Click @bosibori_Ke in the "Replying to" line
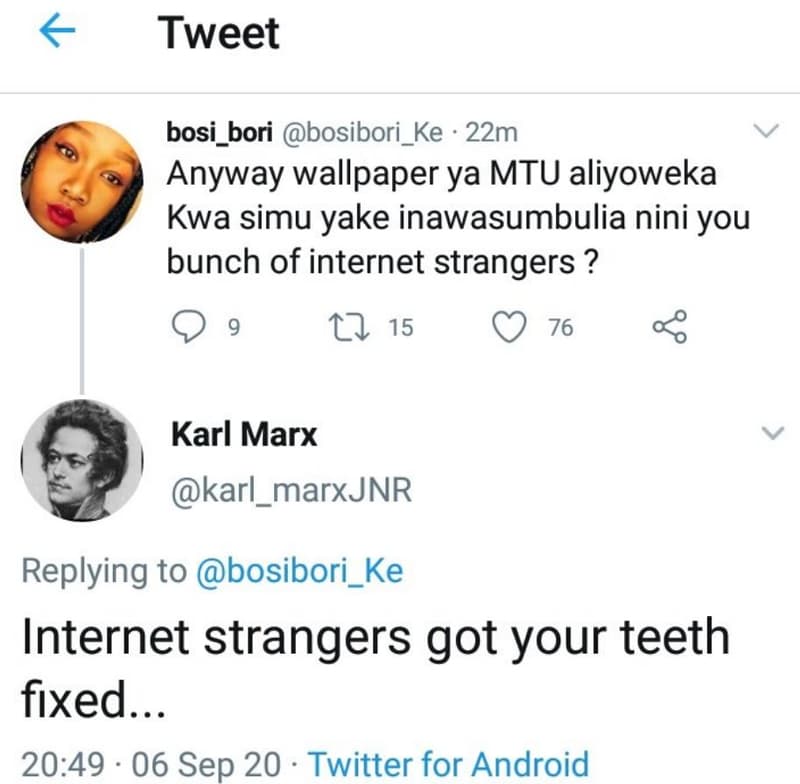800x784 pixels. pos(298,571)
